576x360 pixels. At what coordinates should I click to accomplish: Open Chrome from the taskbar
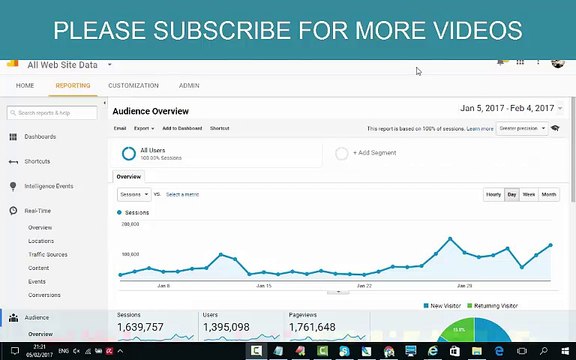pyautogui.click(x=389, y=351)
